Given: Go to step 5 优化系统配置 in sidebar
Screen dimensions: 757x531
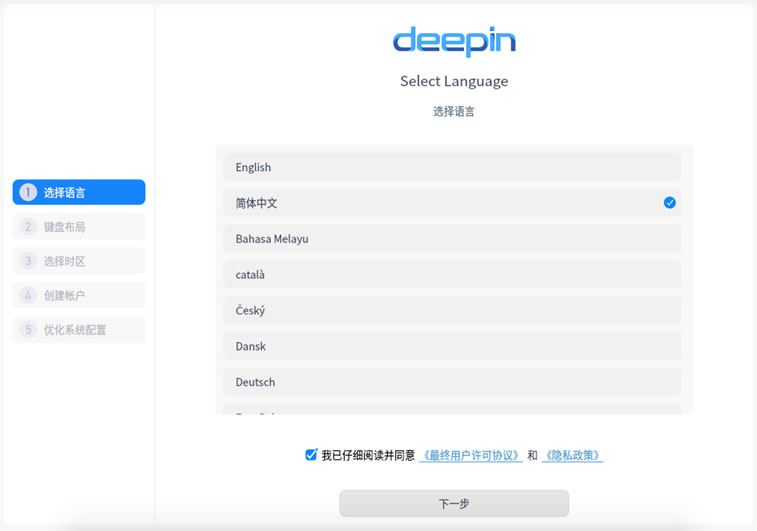Looking at the screenshot, I should (x=79, y=329).
